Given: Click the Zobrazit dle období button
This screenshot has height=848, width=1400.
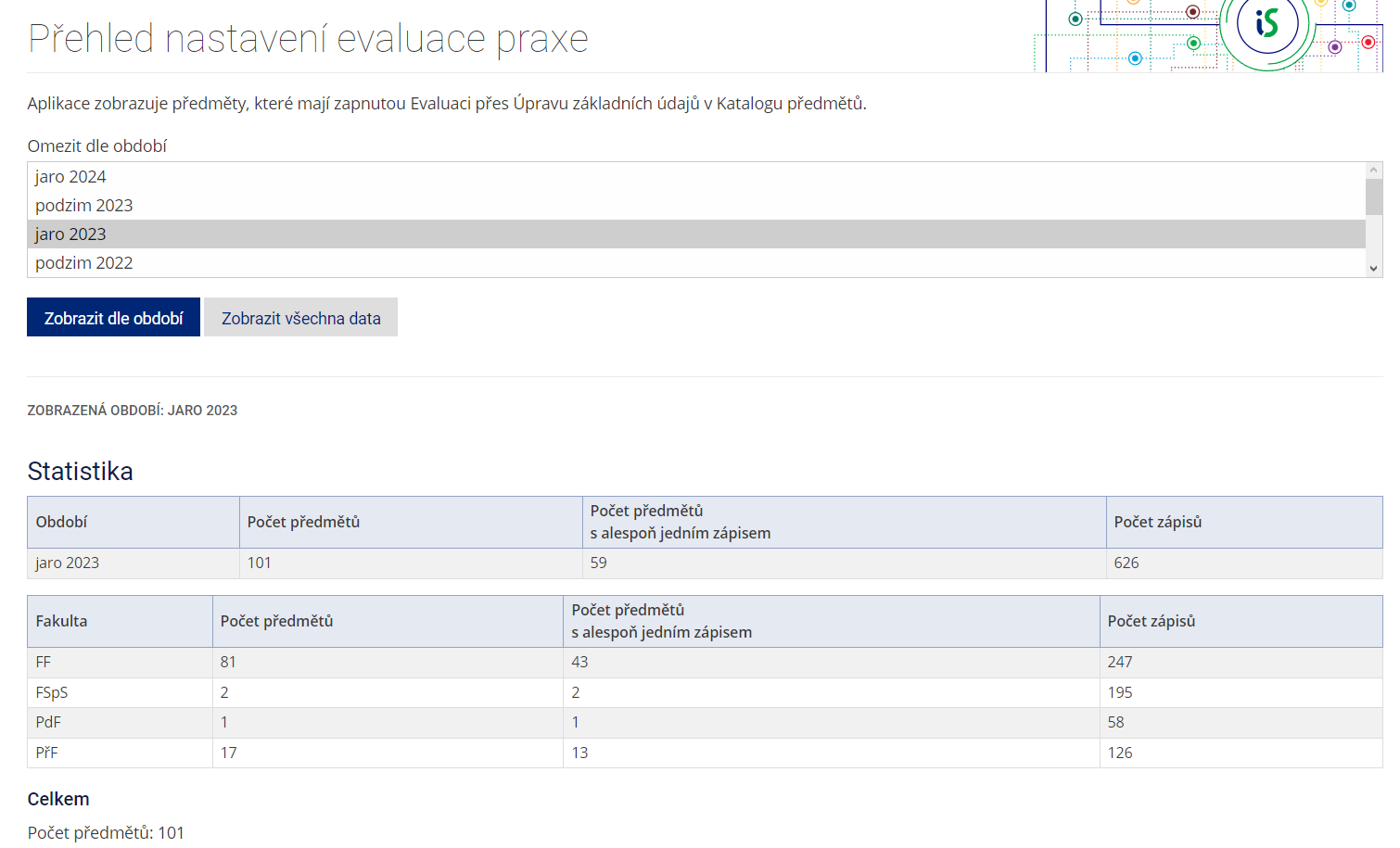Looking at the screenshot, I should click(113, 317).
